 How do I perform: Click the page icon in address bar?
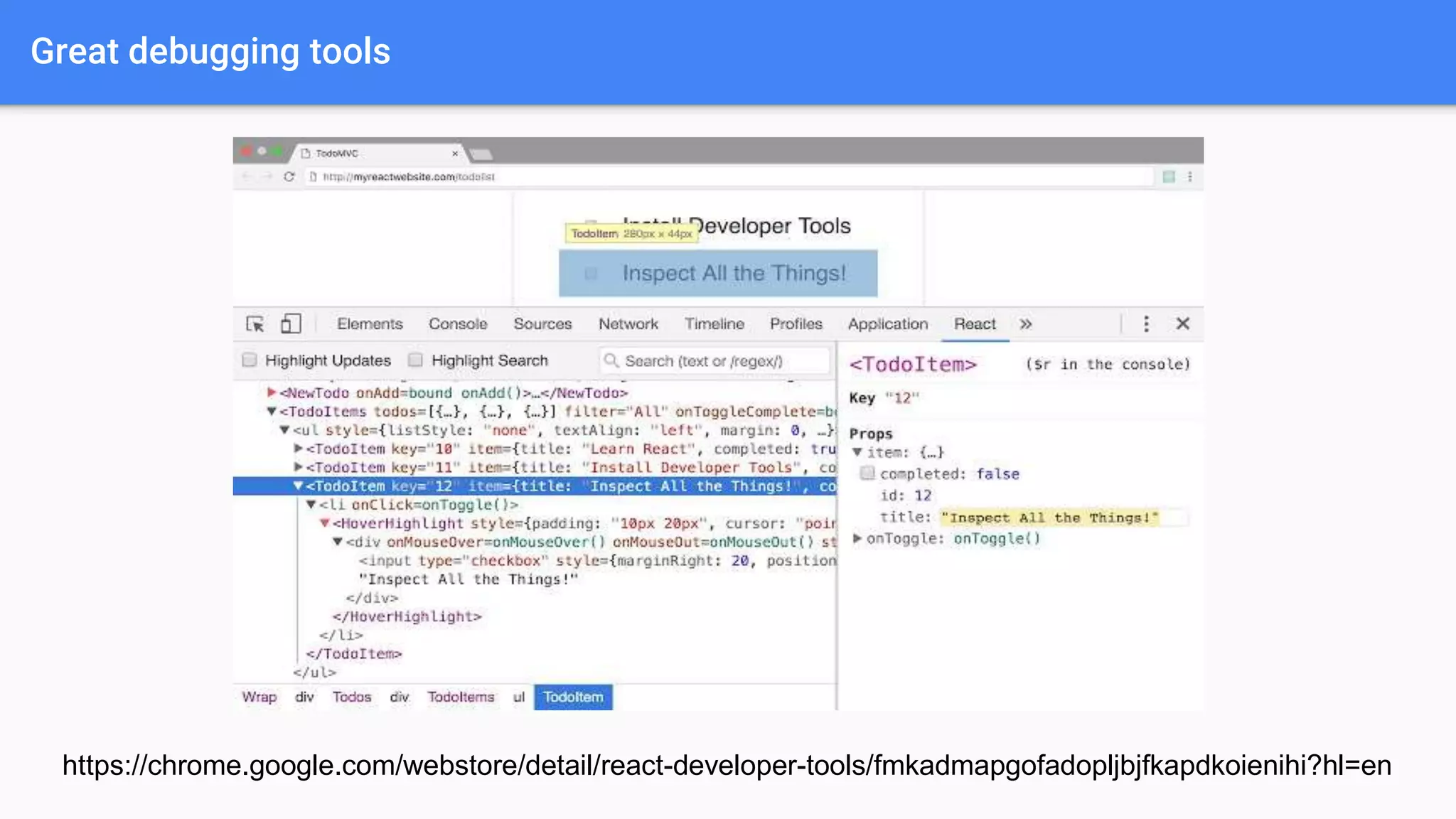coord(313,176)
